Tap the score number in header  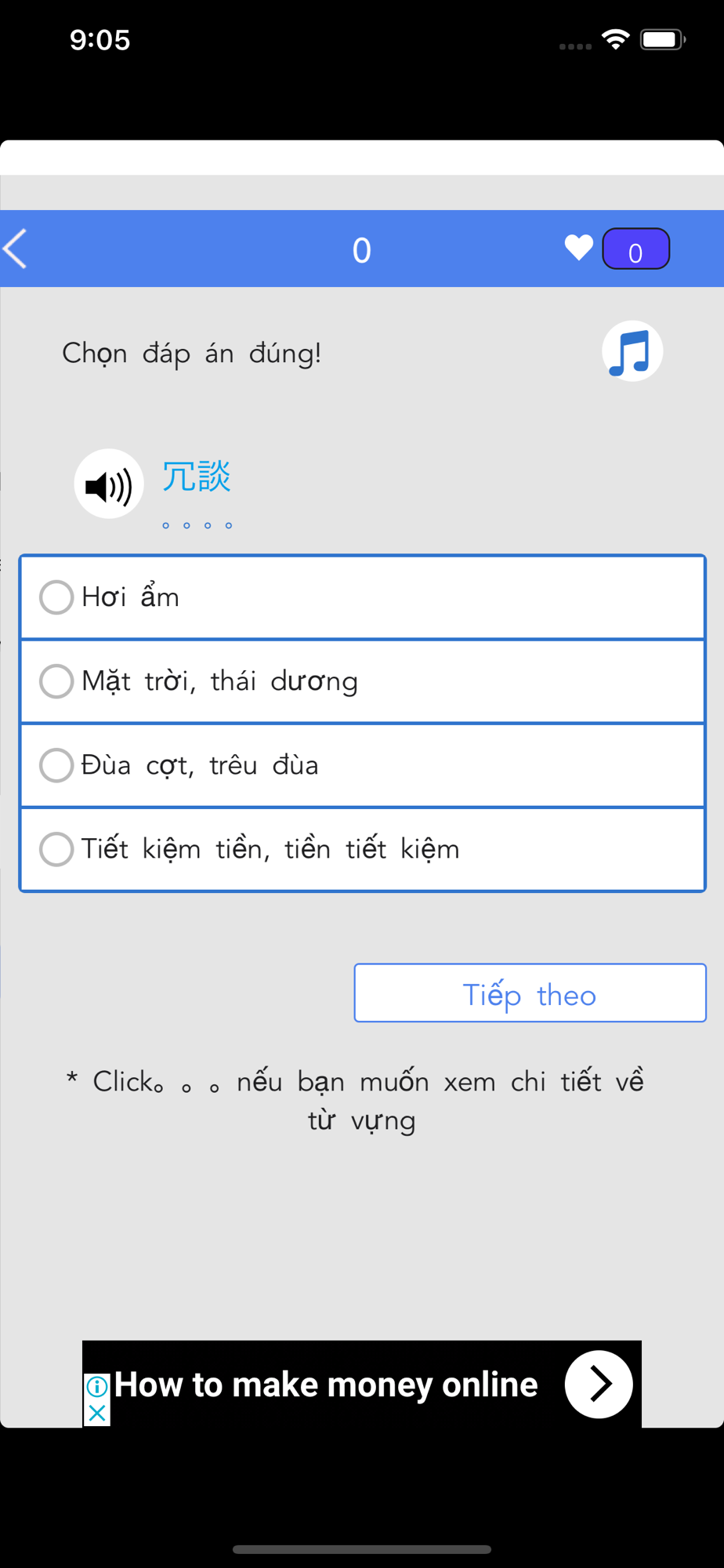361,250
